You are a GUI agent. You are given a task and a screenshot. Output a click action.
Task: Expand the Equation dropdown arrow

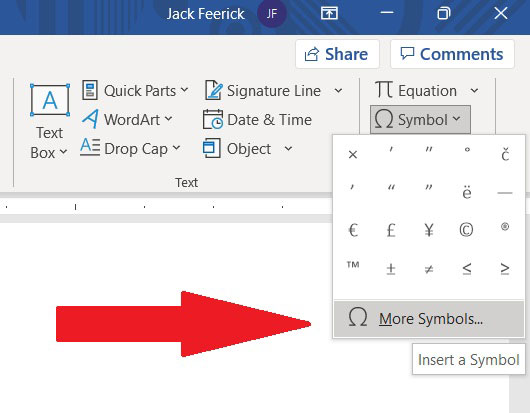pyautogui.click(x=475, y=91)
